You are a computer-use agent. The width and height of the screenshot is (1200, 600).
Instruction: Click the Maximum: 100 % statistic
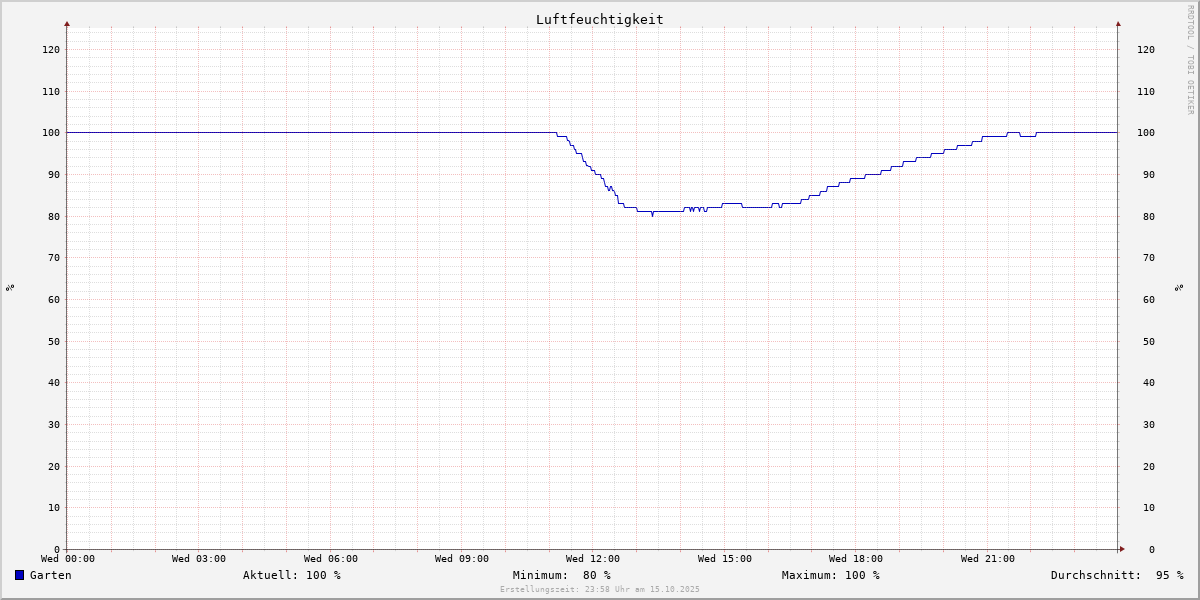click(x=830, y=575)
